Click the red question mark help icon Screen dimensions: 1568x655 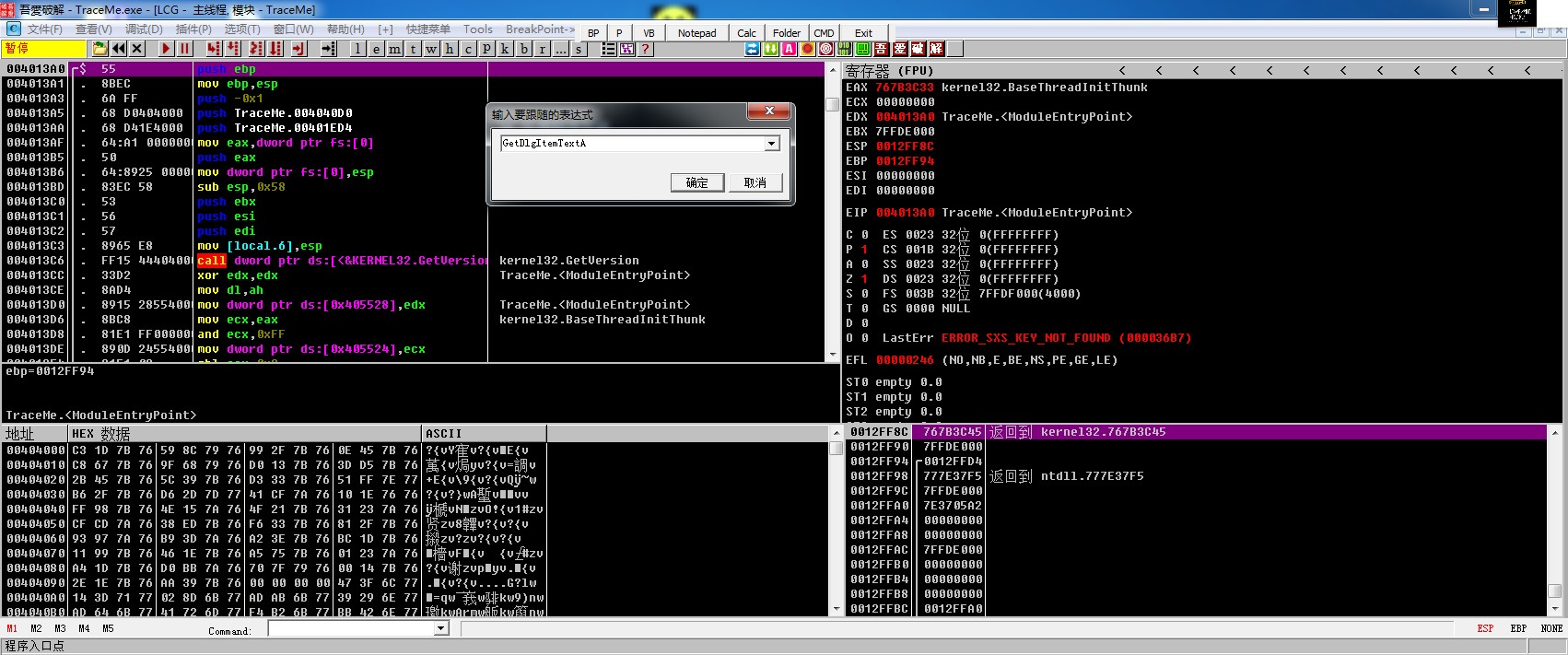tap(646, 49)
